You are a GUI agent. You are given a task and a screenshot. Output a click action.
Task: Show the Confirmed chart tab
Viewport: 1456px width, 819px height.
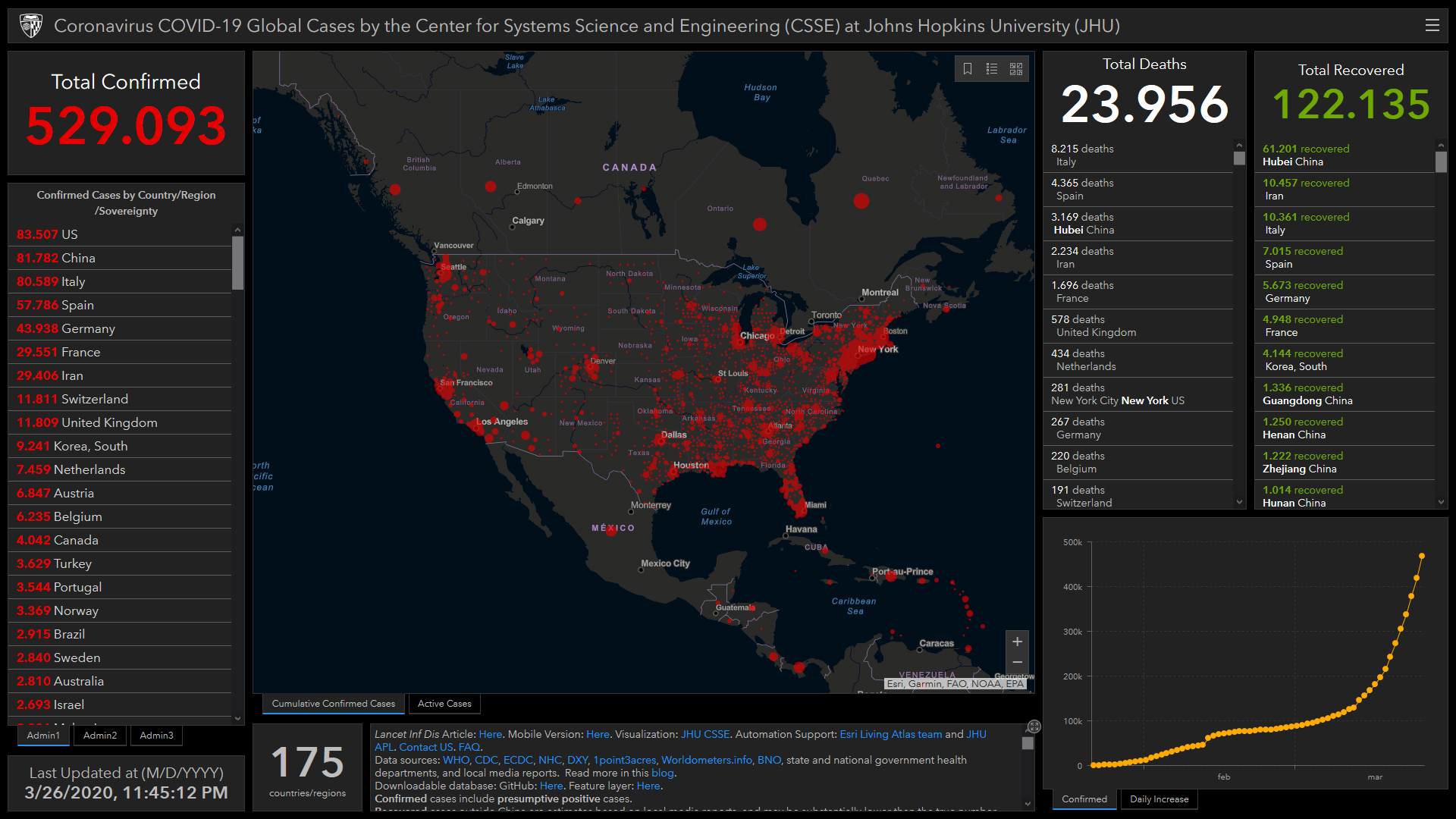pos(1084,799)
